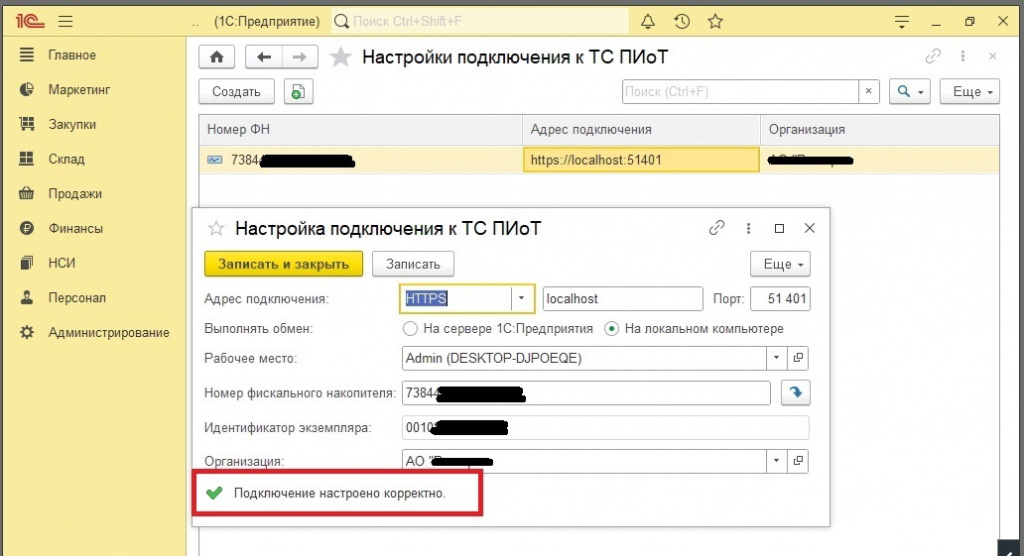The width and height of the screenshot is (1024, 556).
Task: Navigate back with the left arrow
Action: 264,57
